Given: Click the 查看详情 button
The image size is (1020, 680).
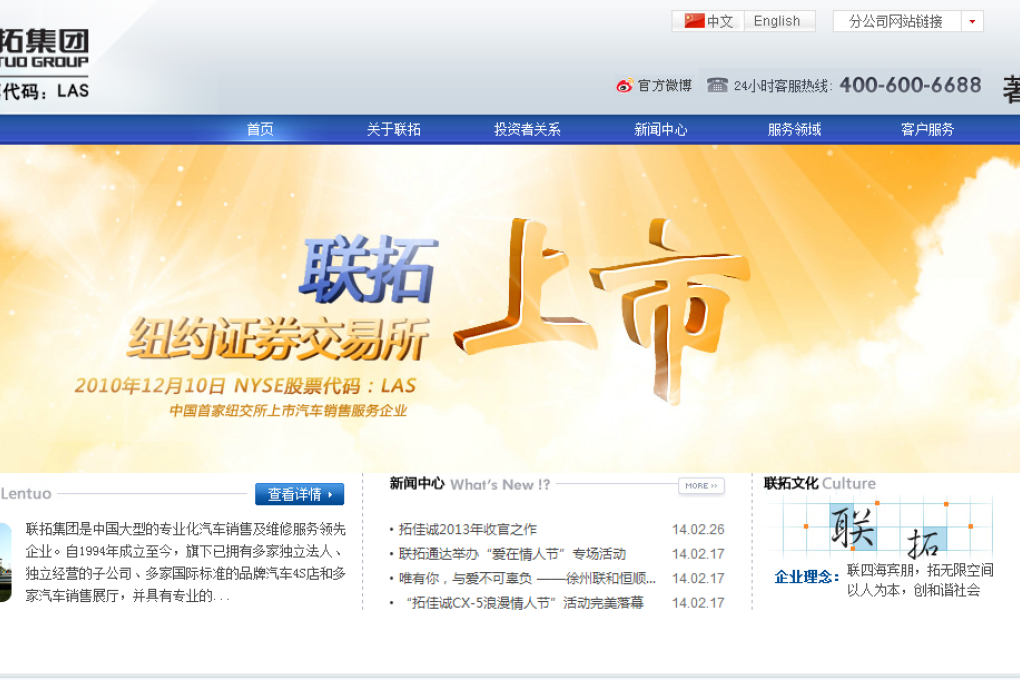Looking at the screenshot, I should (x=299, y=494).
